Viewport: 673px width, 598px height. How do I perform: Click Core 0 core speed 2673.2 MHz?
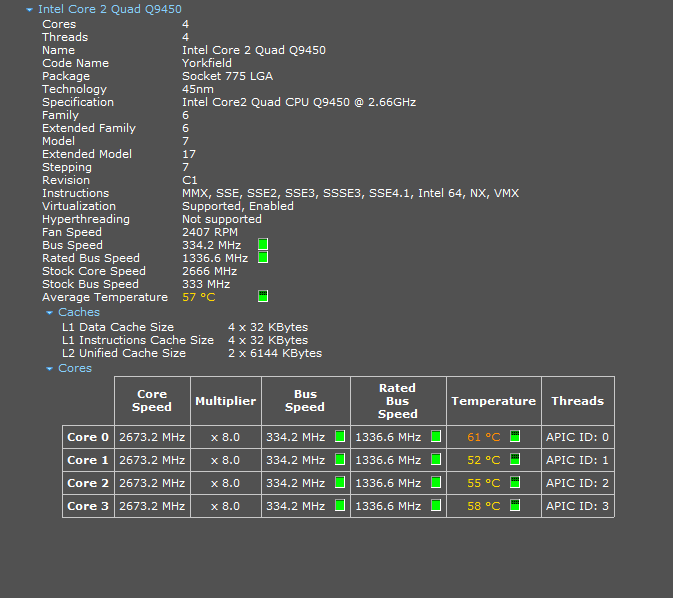(x=152, y=437)
